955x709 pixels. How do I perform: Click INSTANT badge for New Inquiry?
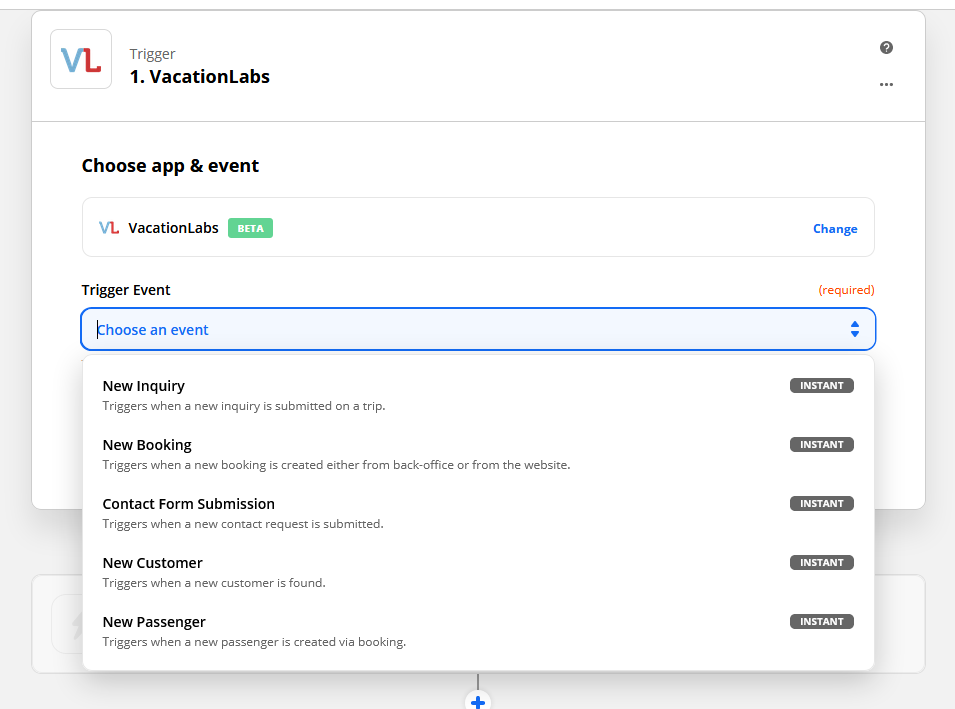tap(822, 386)
